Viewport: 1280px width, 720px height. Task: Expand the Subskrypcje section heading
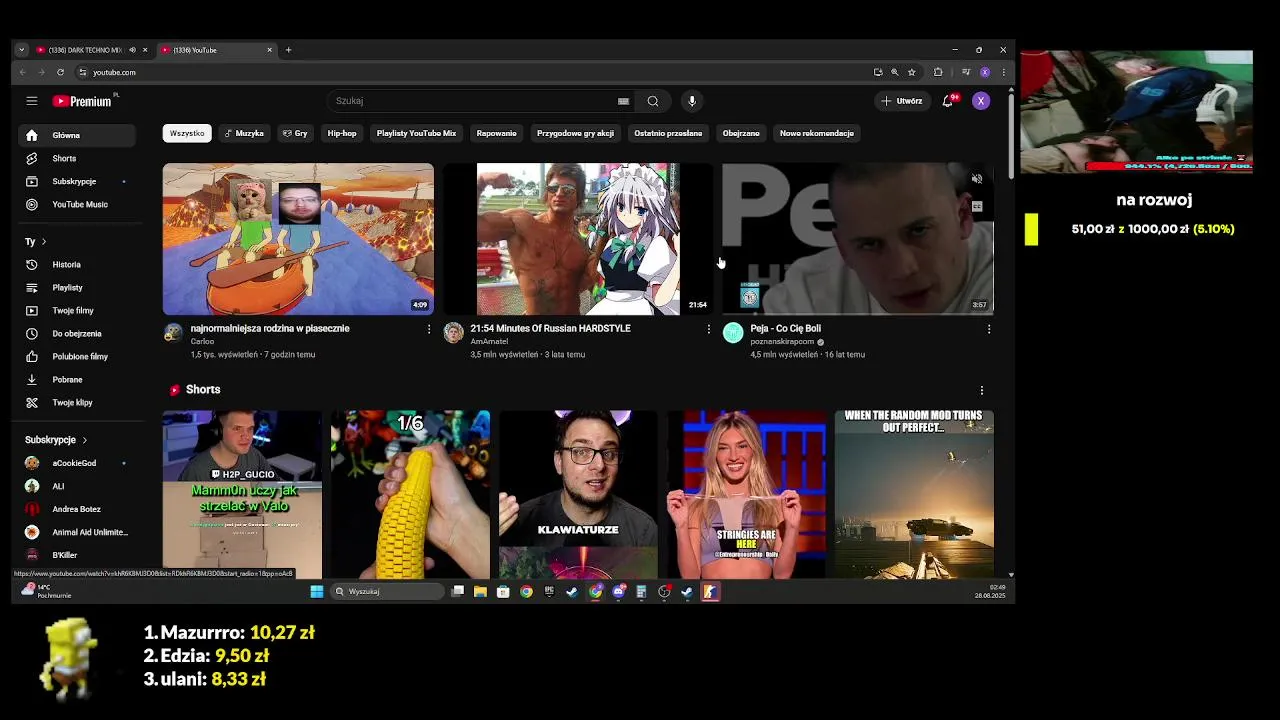pos(56,440)
